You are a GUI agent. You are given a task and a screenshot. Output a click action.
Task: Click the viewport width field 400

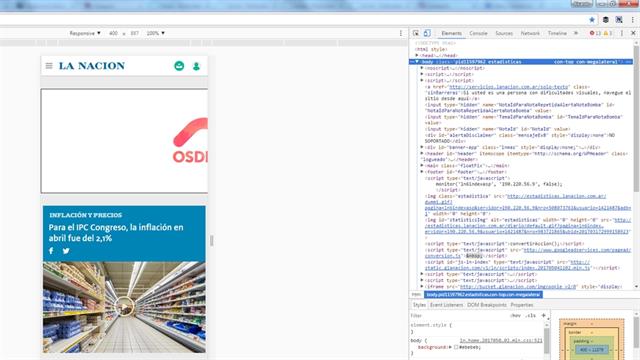coord(113,33)
